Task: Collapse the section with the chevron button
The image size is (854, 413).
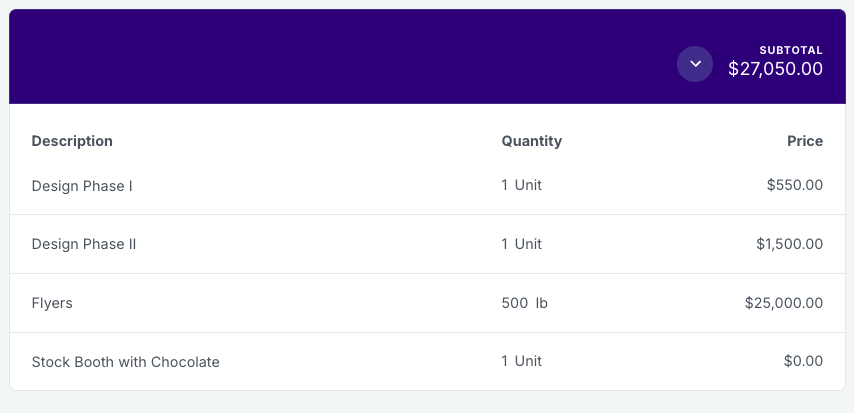Action: tap(694, 64)
